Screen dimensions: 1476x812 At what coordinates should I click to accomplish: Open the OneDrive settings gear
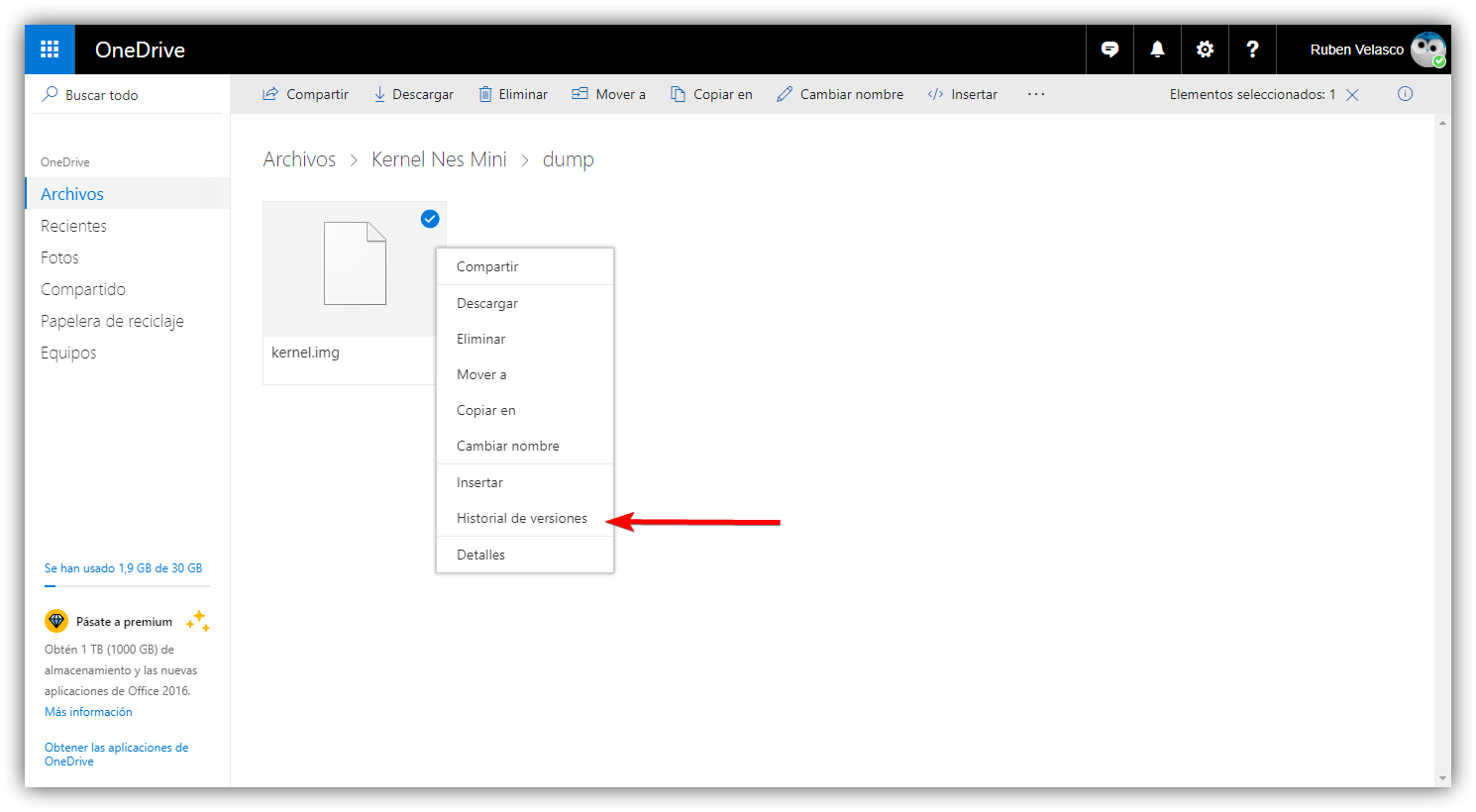point(1205,49)
